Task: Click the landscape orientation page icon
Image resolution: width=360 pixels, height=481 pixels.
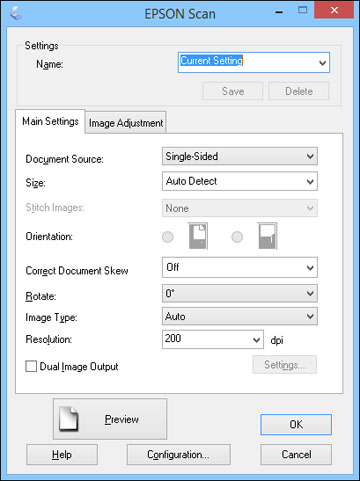Action: (268, 236)
